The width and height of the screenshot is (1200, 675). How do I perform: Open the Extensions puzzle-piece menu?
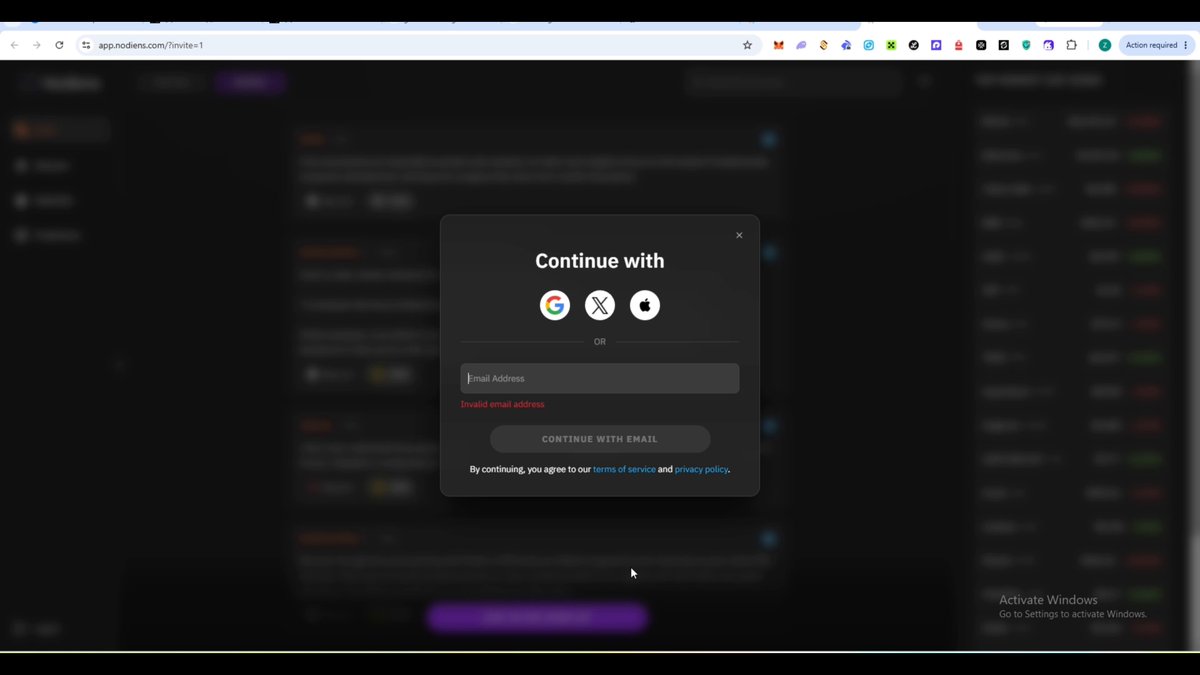[1071, 45]
